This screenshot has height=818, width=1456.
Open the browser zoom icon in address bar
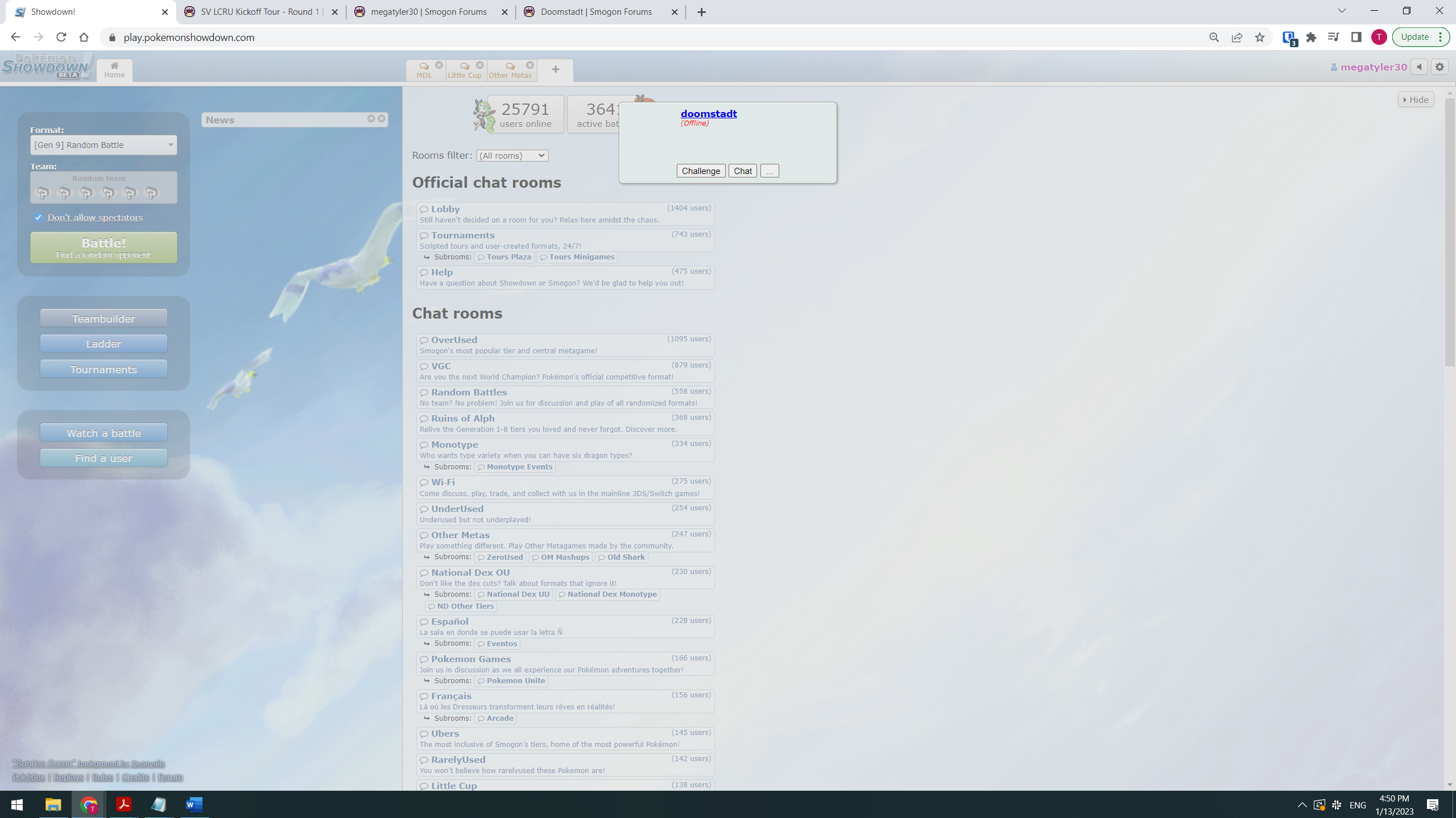(x=1214, y=37)
